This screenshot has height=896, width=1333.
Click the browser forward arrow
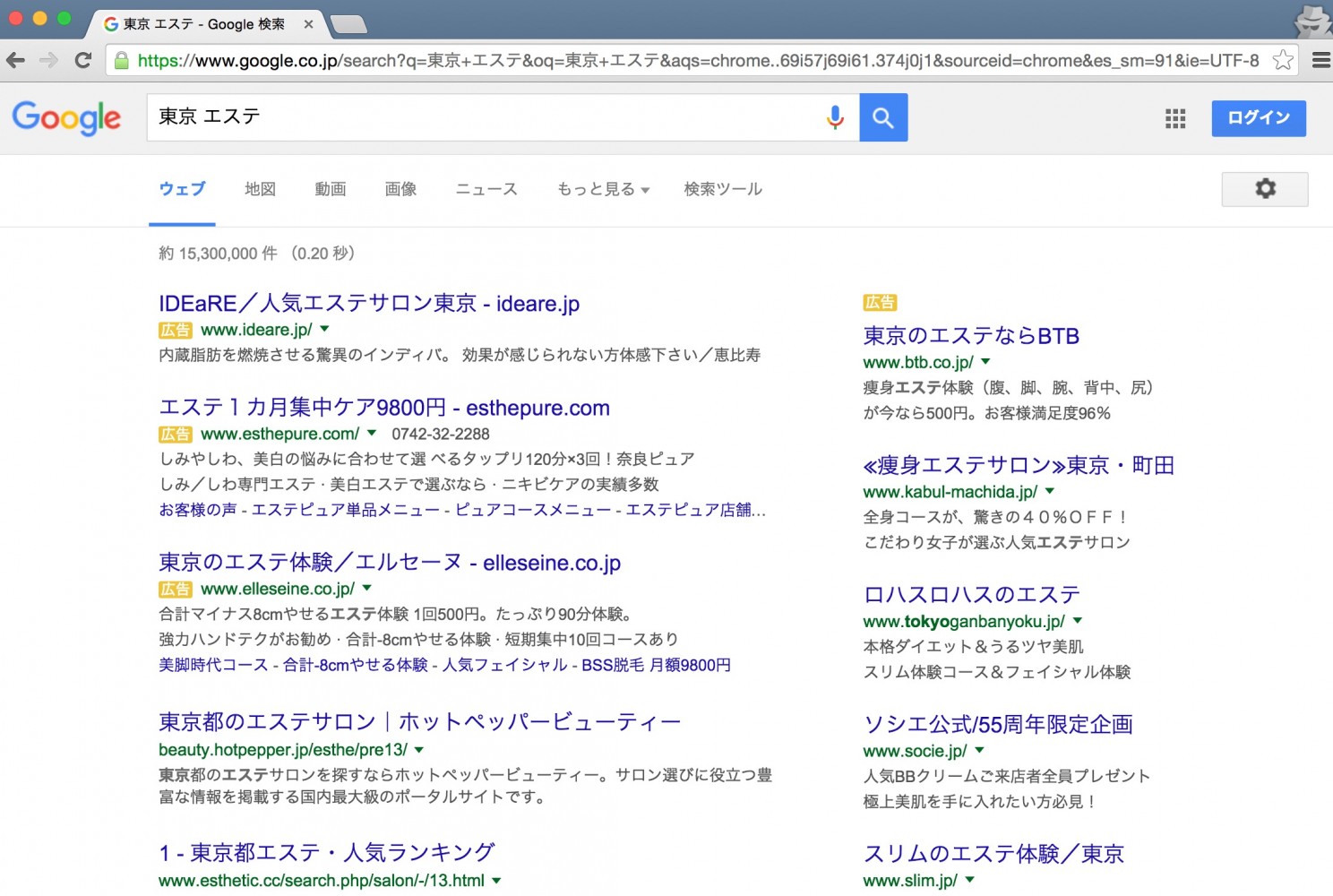(x=48, y=60)
